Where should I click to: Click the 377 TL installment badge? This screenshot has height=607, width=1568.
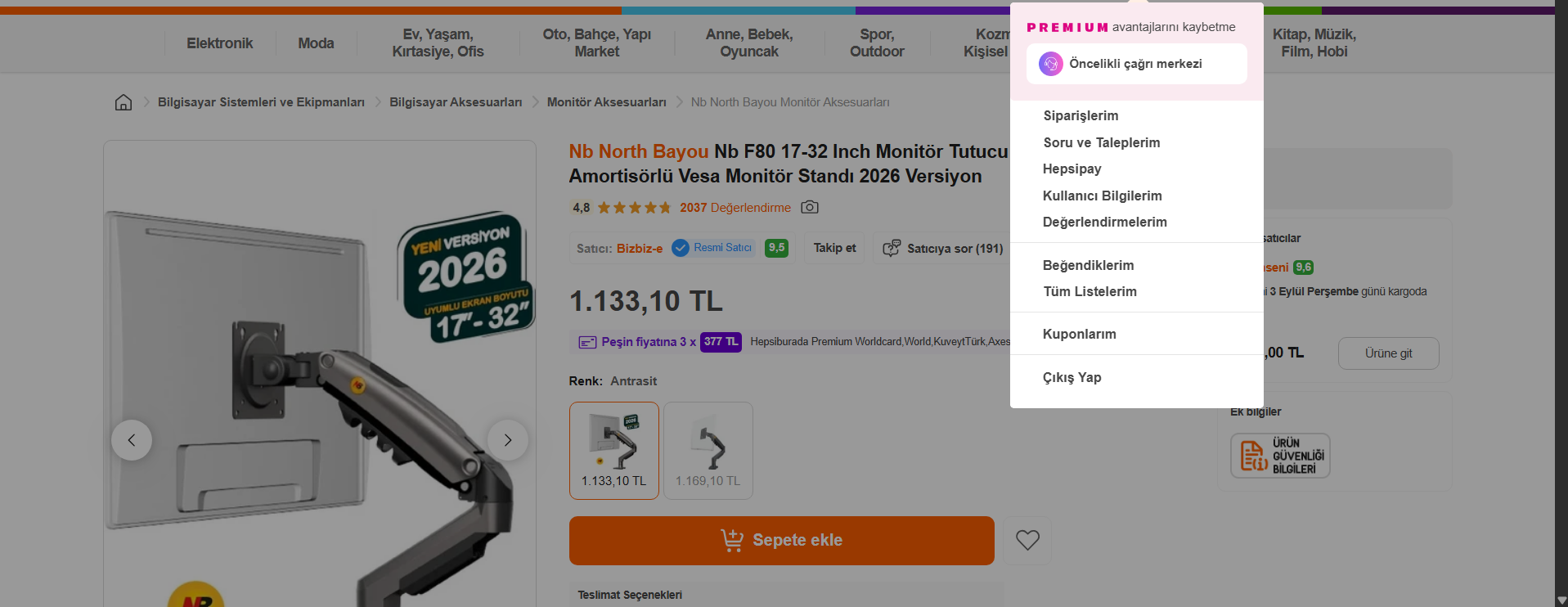[x=721, y=342]
